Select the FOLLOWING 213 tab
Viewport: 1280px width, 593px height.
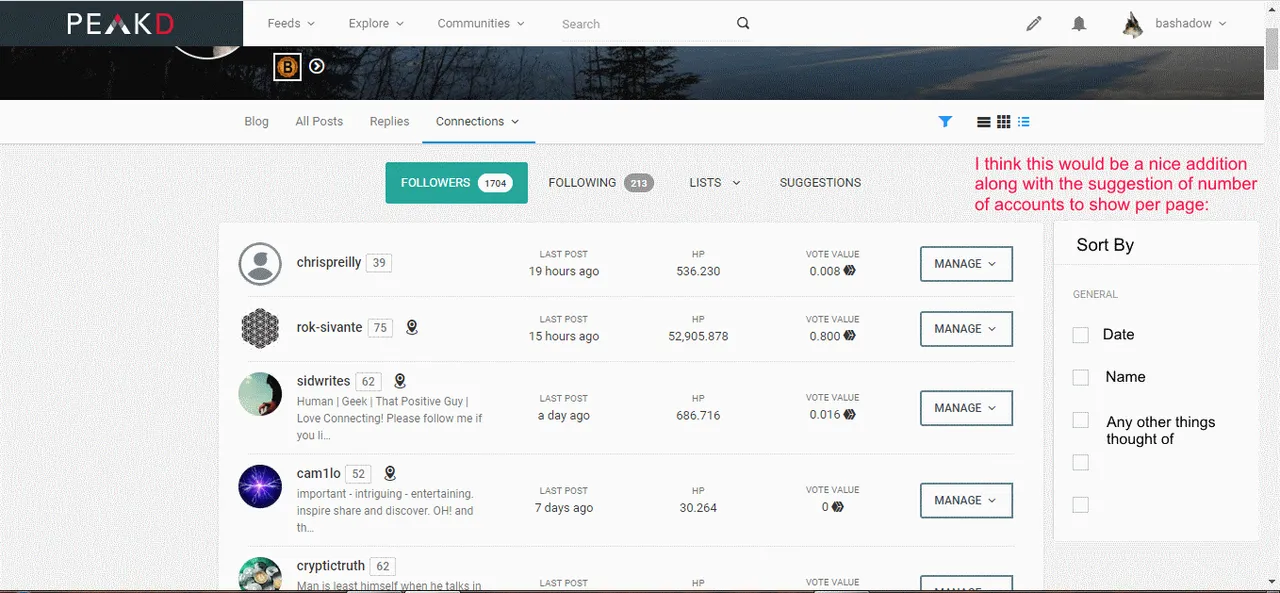pyautogui.click(x=601, y=183)
